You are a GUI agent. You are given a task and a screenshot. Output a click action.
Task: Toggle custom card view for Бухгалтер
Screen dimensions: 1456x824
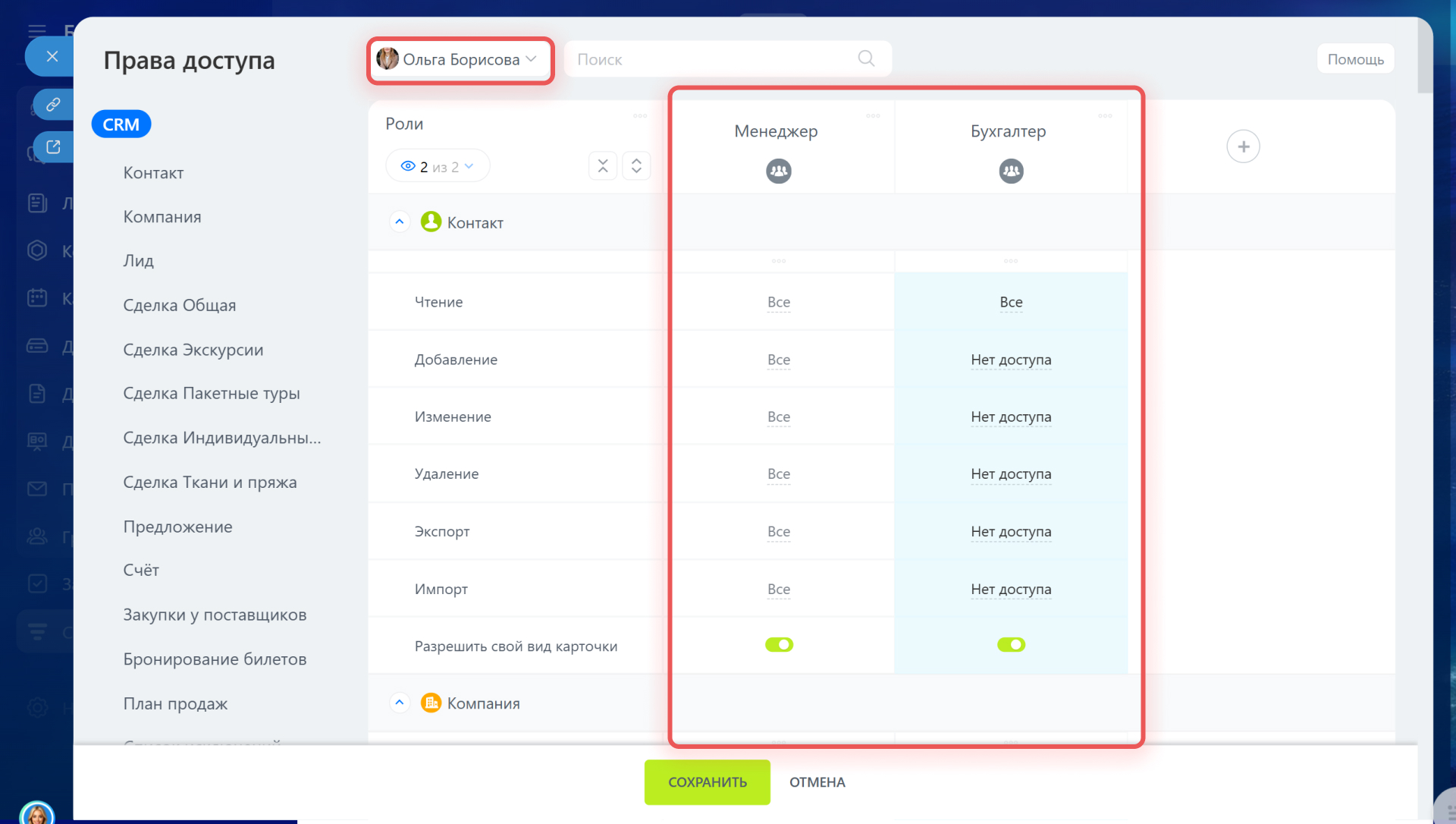pyautogui.click(x=1011, y=645)
